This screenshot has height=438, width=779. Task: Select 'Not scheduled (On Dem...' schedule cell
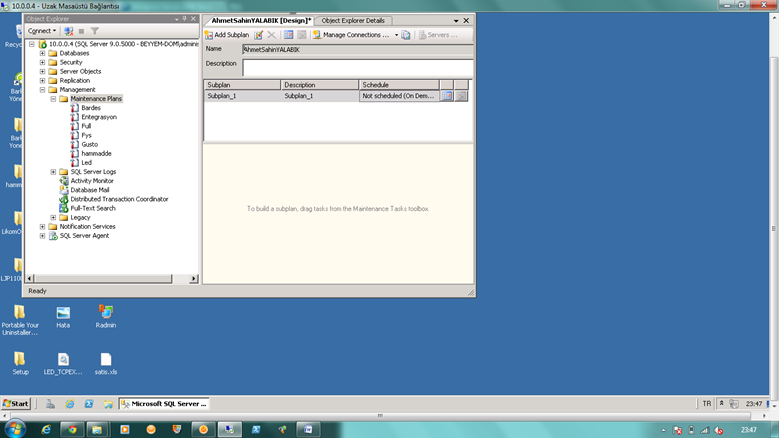[x=399, y=96]
